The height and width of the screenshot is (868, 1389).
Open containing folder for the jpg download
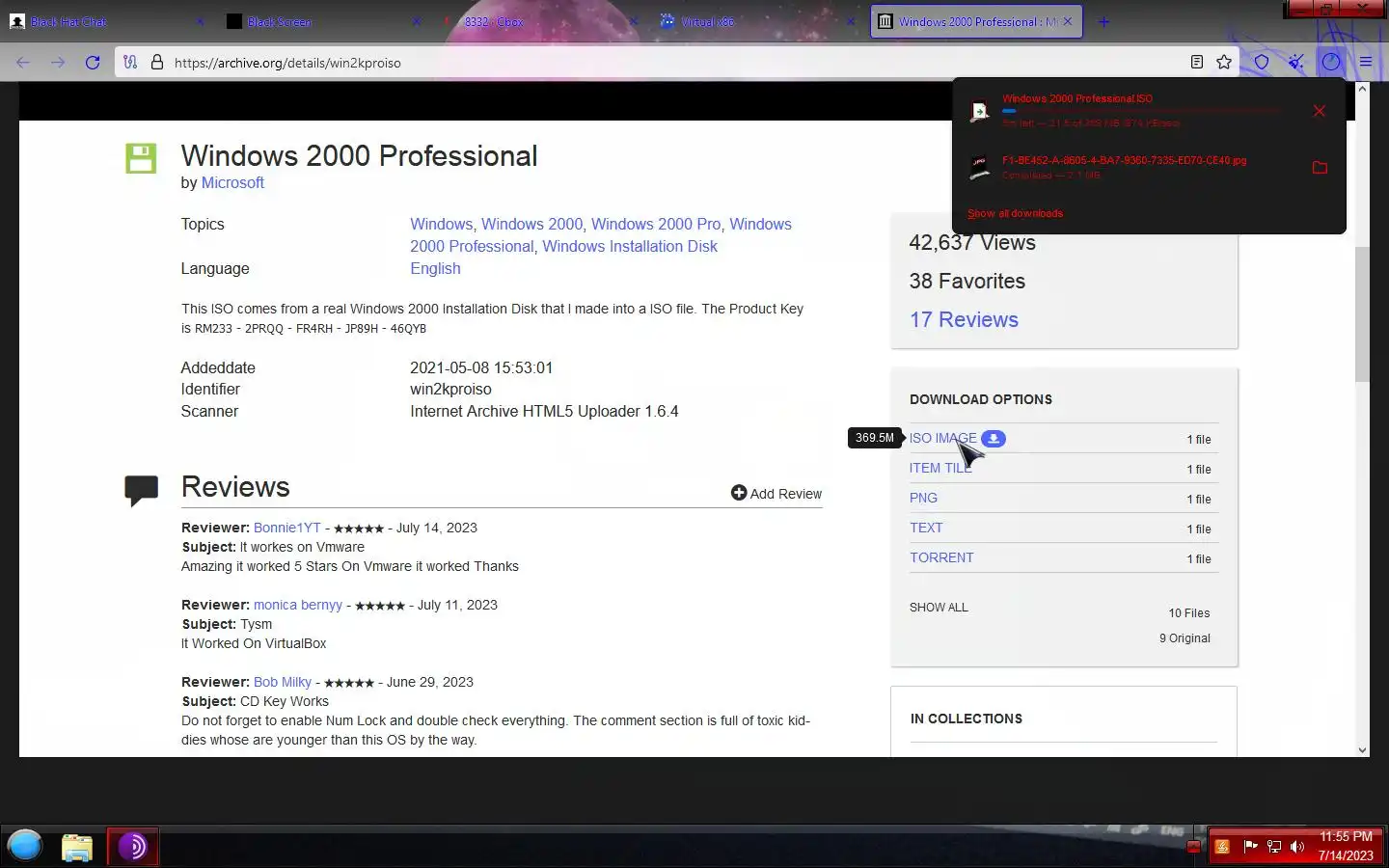(x=1320, y=168)
